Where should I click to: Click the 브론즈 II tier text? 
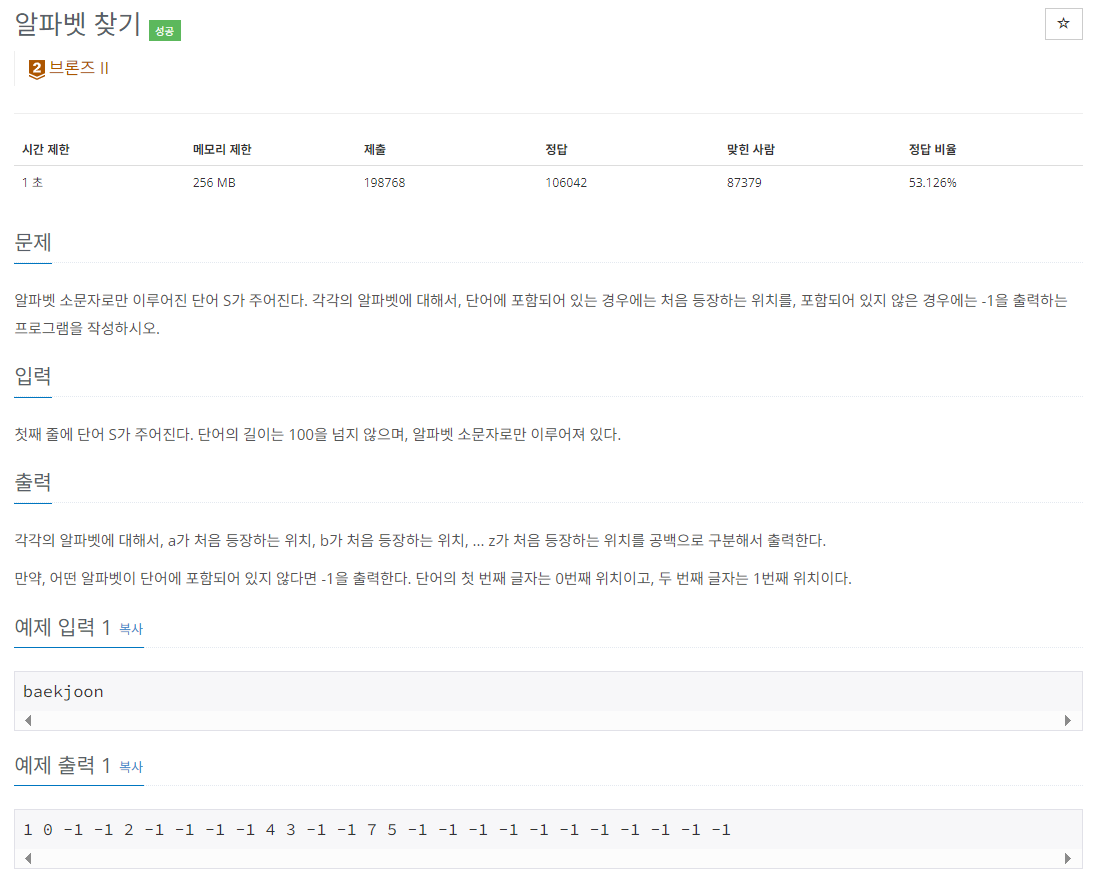tap(78, 68)
